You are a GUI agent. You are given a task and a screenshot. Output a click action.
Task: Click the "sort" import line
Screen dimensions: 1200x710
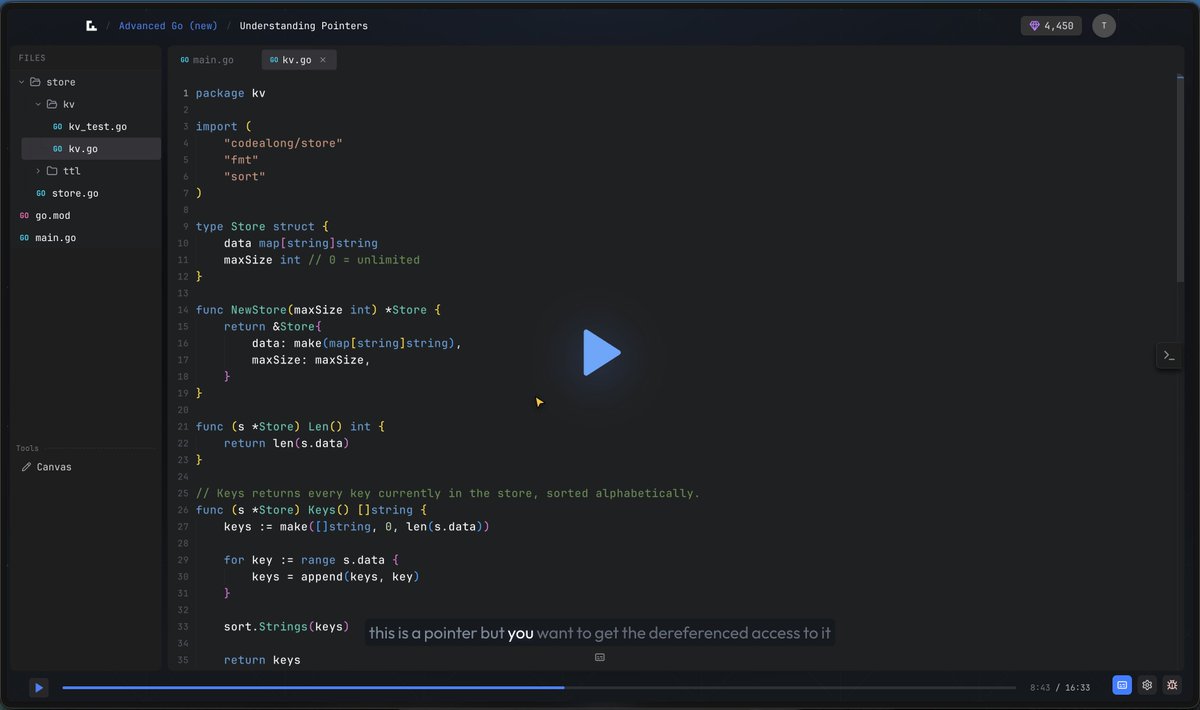tap(245, 176)
